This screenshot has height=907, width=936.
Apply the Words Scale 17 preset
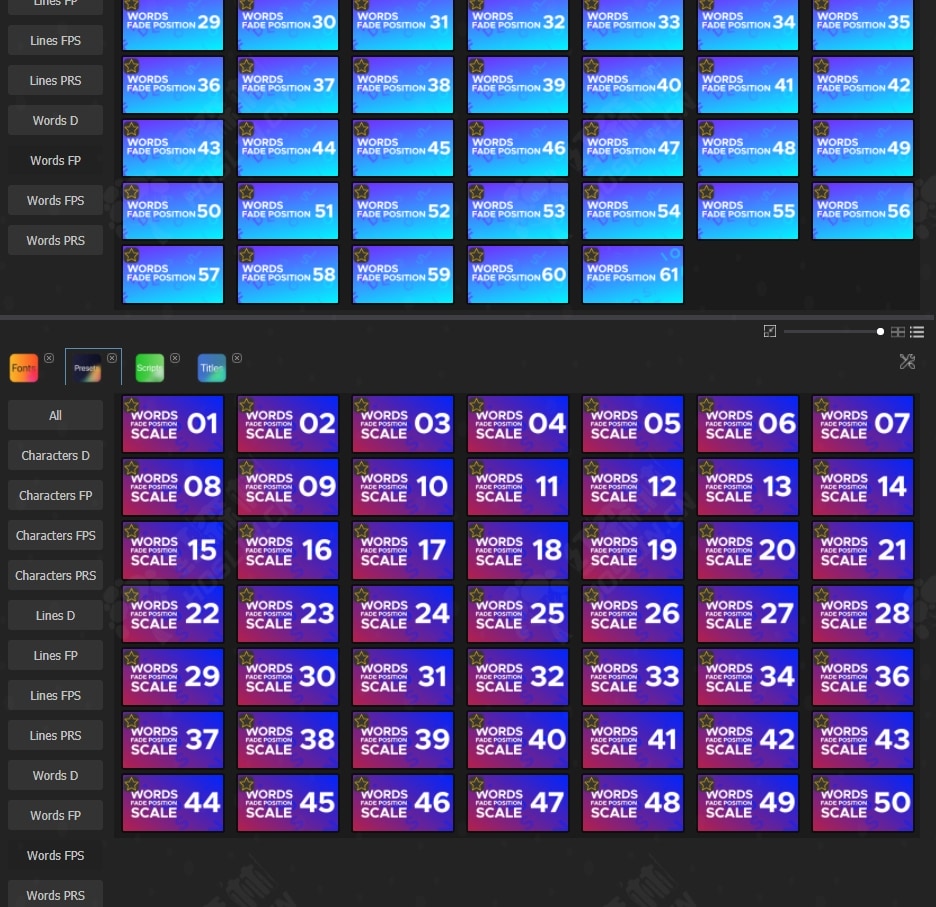click(403, 551)
